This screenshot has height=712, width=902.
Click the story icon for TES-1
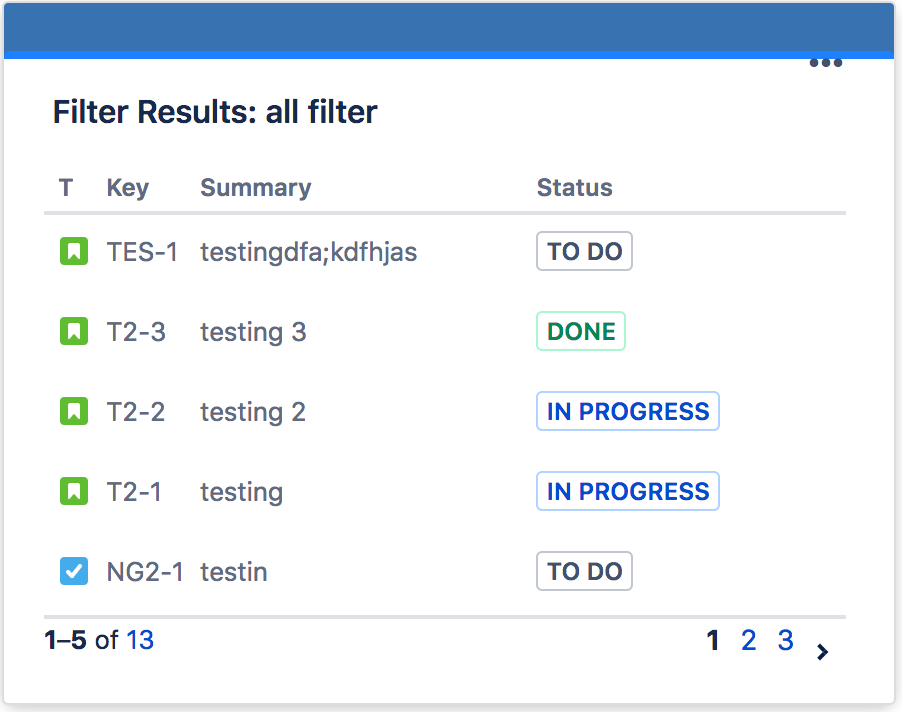pos(74,252)
